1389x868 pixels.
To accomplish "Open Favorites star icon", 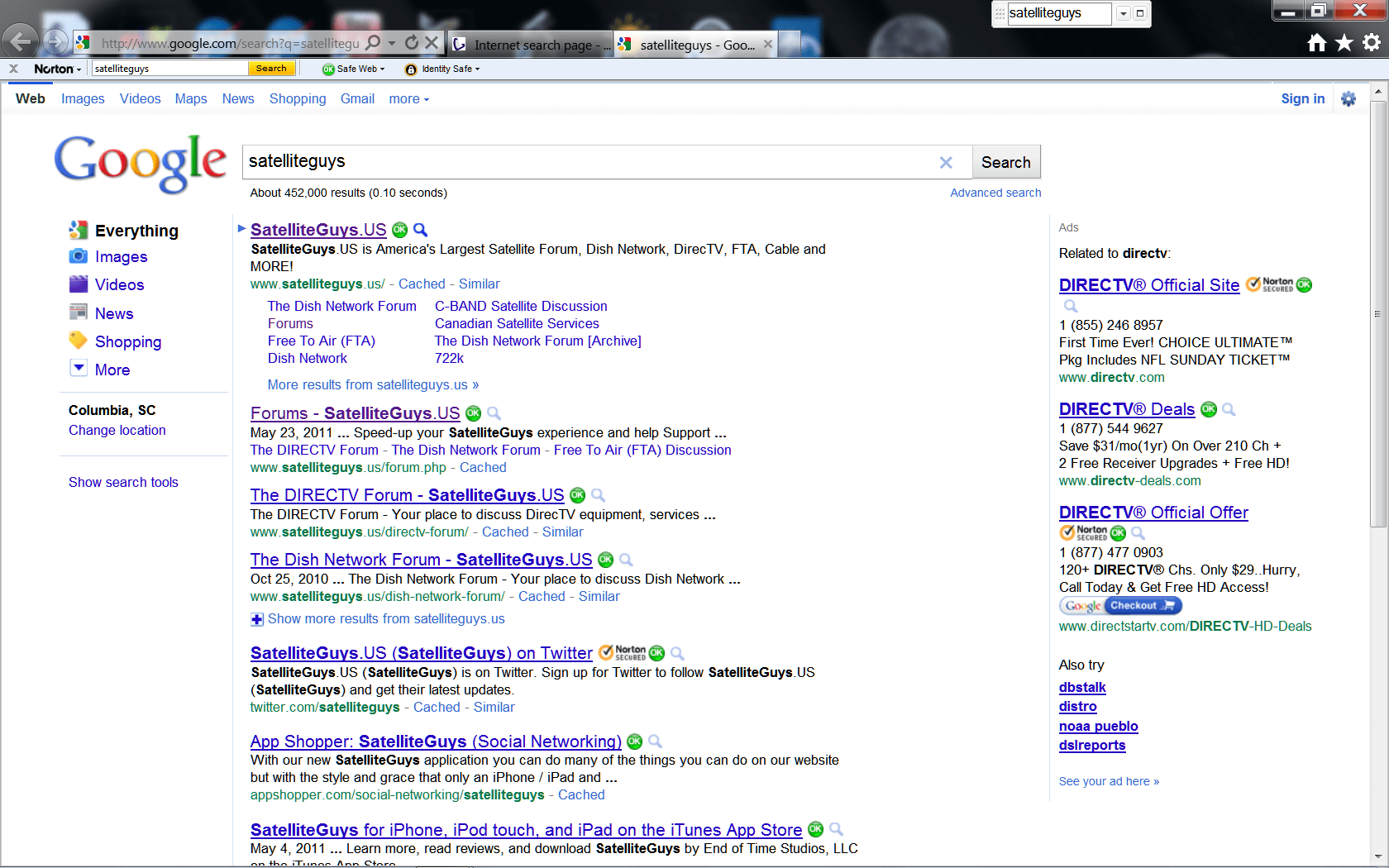I will [x=1344, y=42].
